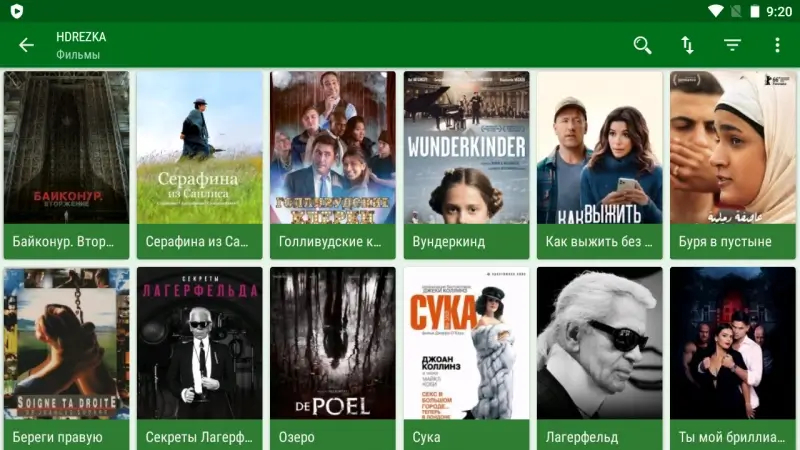Click the shield icon in status bar
Viewport: 800px width, 450px height.
point(16,11)
